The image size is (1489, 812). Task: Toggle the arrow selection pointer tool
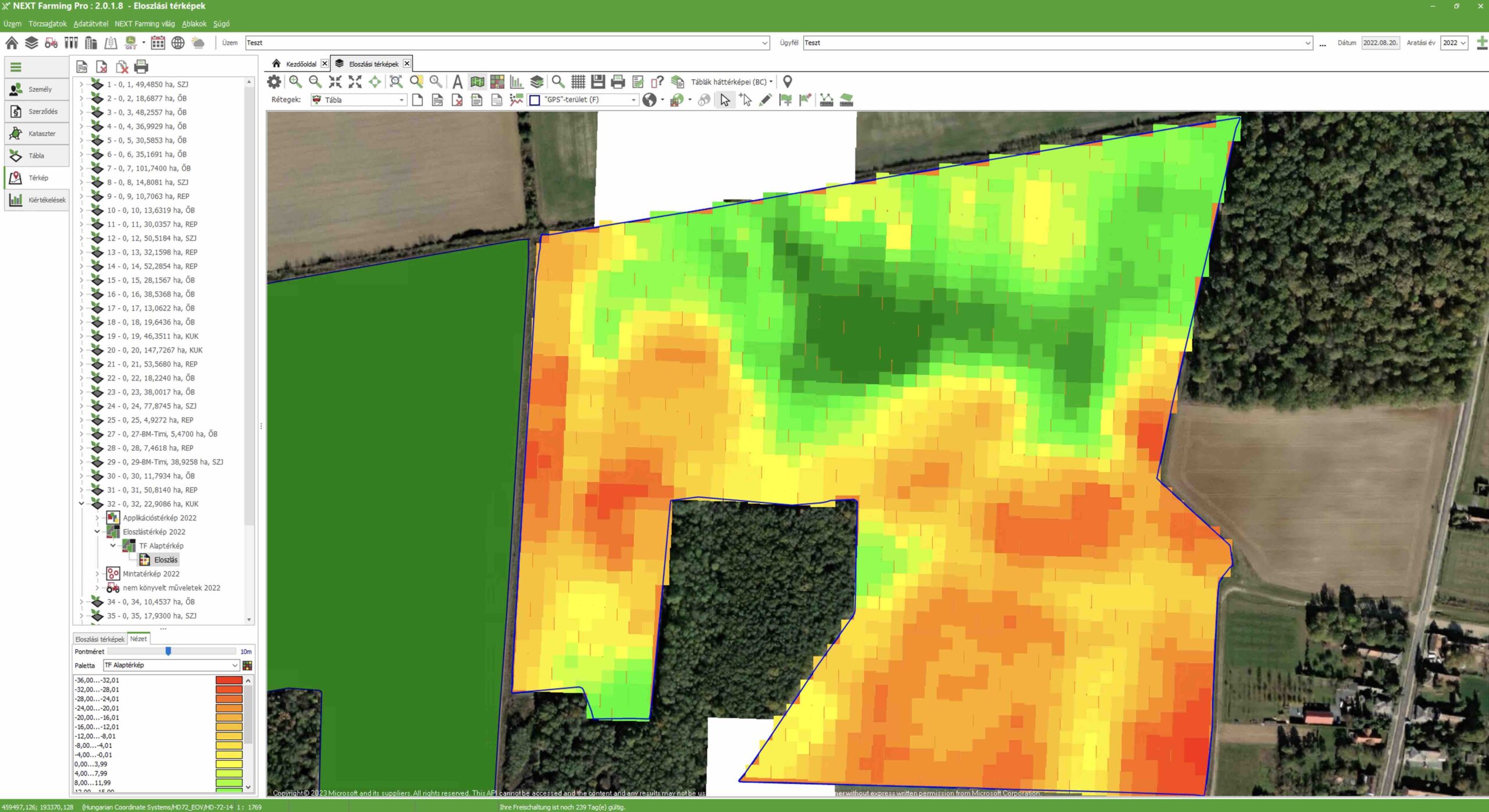pos(725,100)
